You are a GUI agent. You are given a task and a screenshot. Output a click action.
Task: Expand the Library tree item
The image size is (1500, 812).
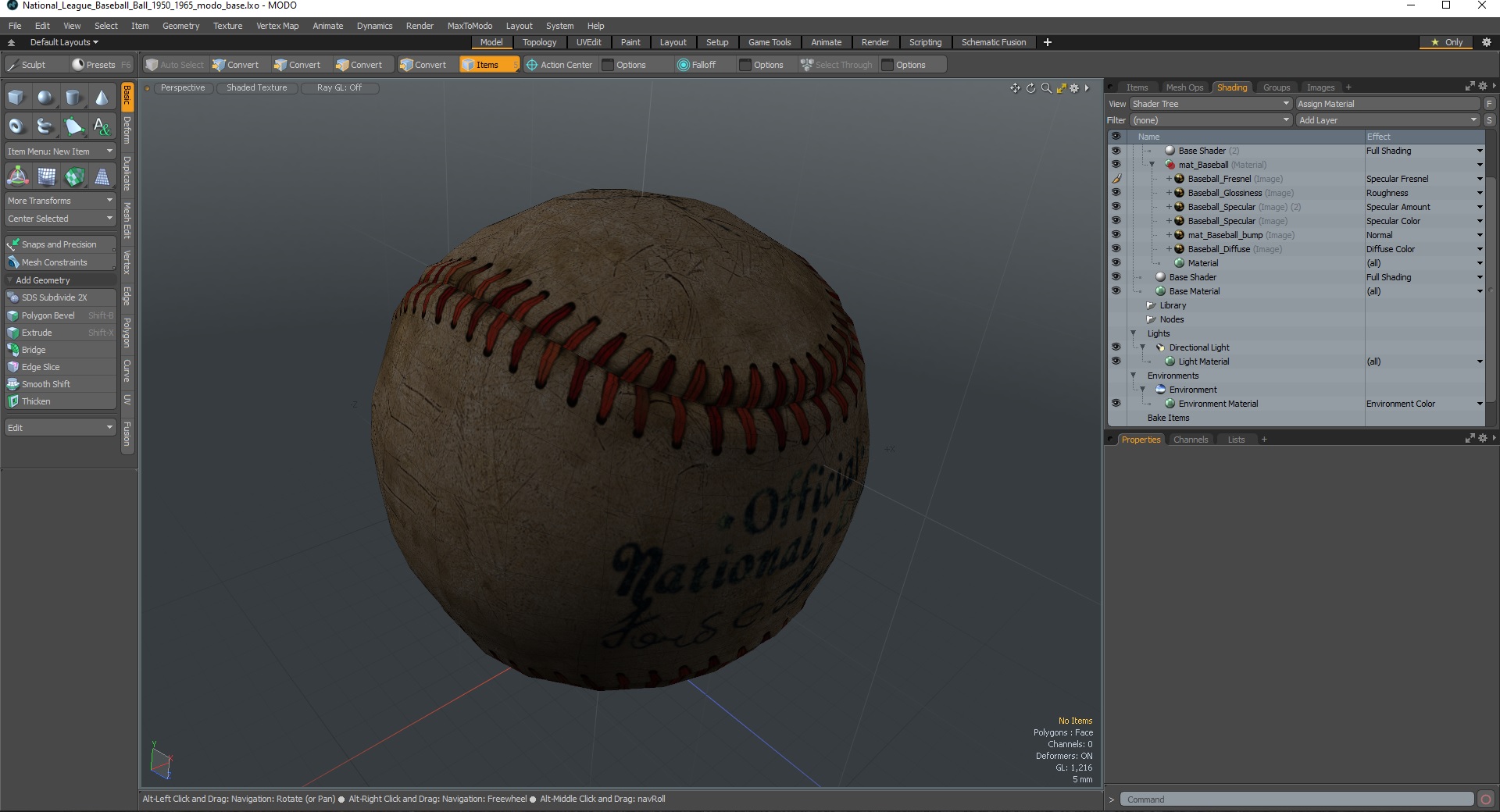1151,305
